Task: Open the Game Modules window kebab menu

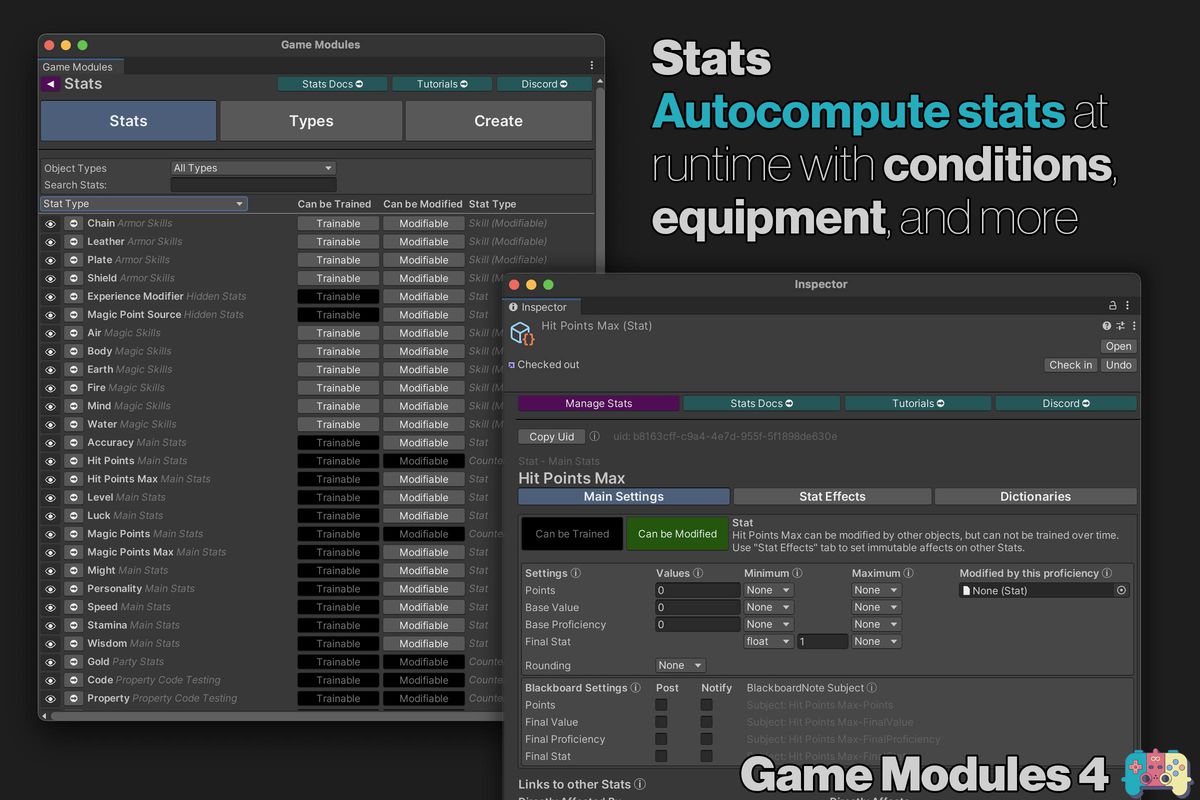Action: (x=591, y=66)
